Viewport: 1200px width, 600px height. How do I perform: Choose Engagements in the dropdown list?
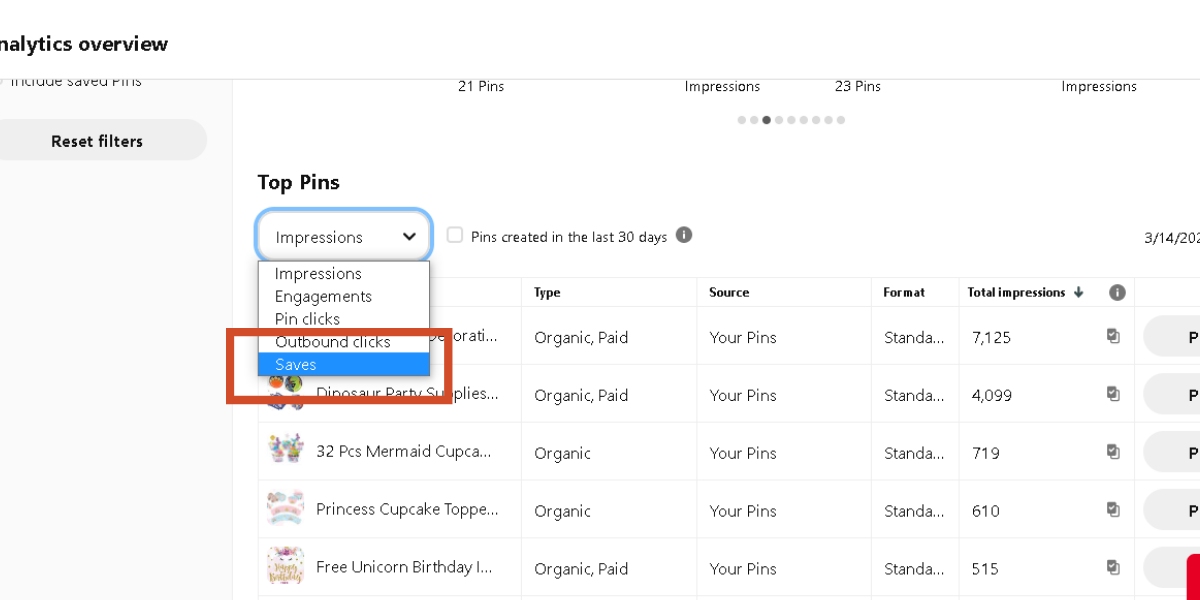pos(323,296)
